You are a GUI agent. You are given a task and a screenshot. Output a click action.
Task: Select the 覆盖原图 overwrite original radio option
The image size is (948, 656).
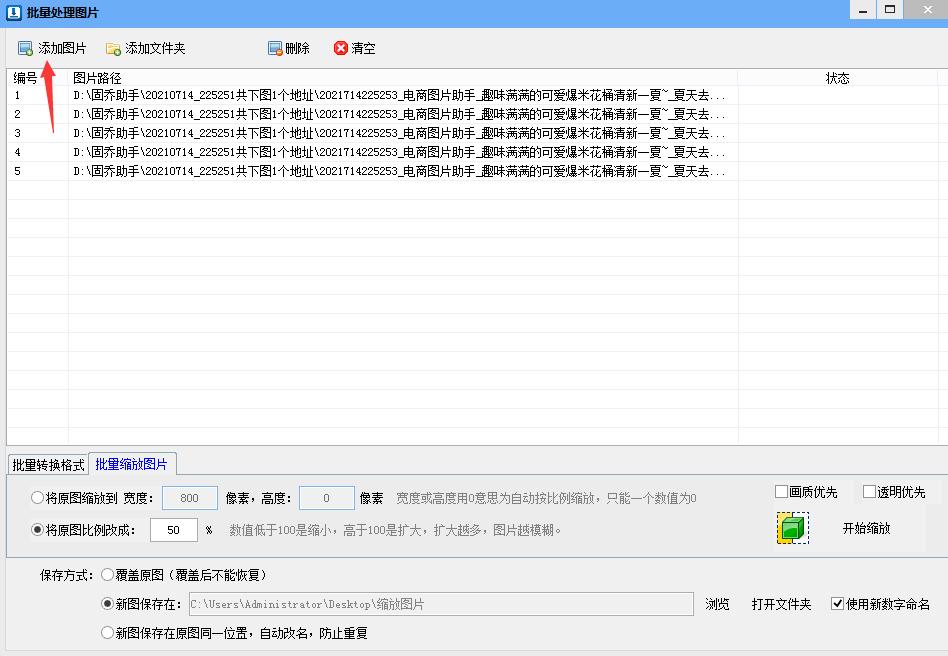tap(107, 574)
